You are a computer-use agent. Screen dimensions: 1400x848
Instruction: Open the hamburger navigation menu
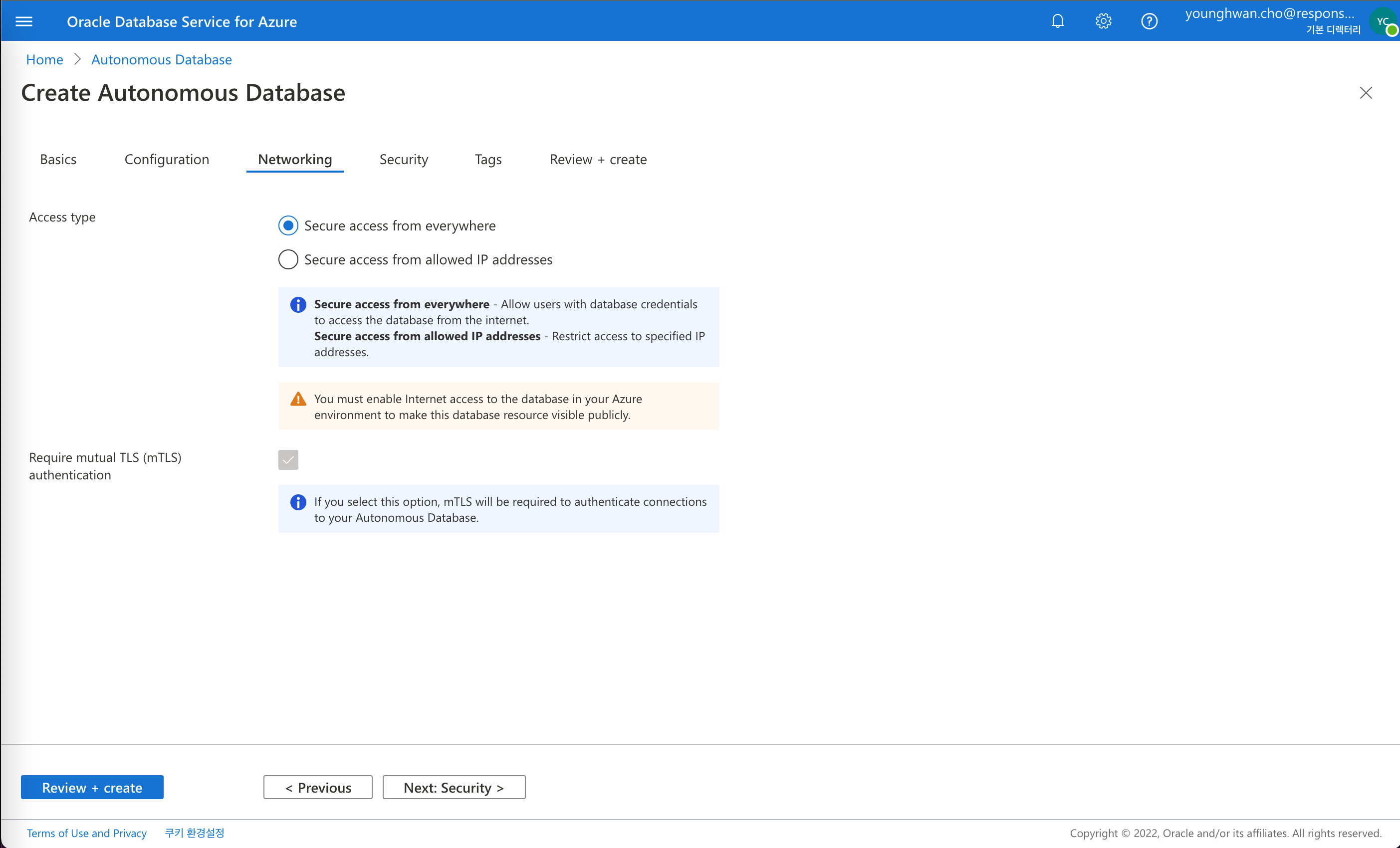click(24, 21)
